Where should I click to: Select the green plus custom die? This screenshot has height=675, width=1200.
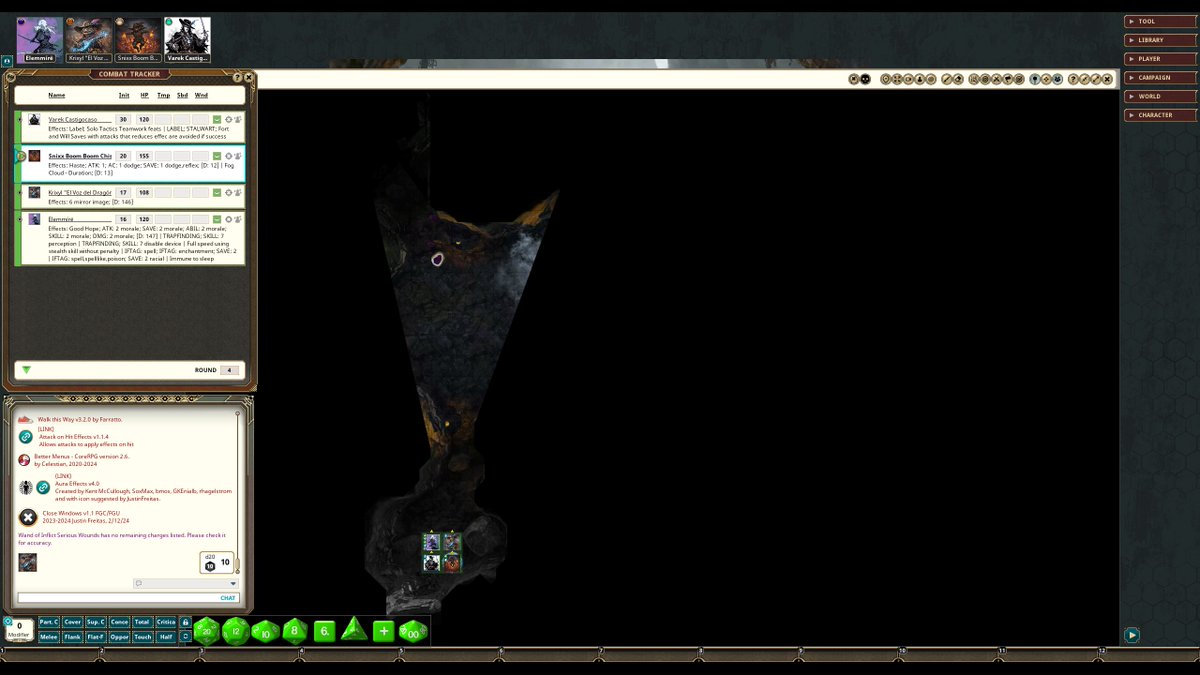coord(383,631)
